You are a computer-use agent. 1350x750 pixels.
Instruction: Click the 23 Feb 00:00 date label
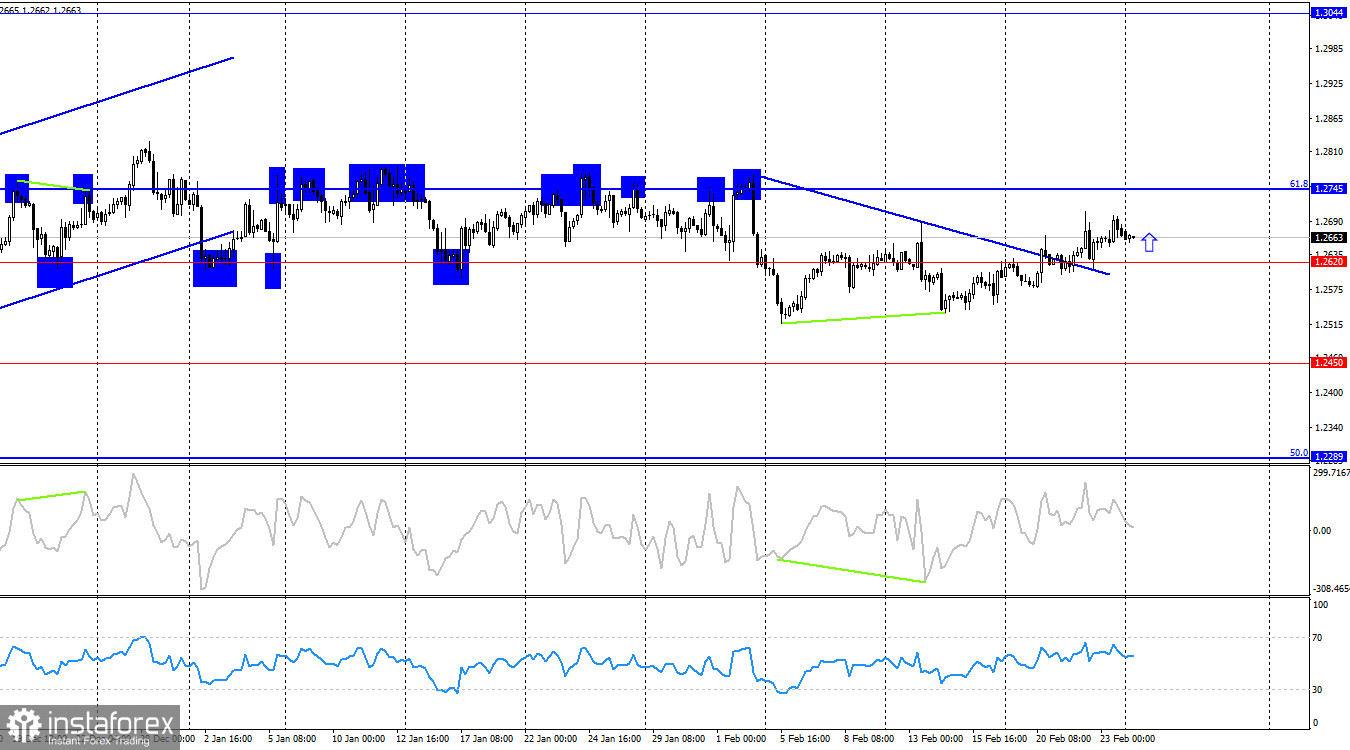tap(1127, 740)
